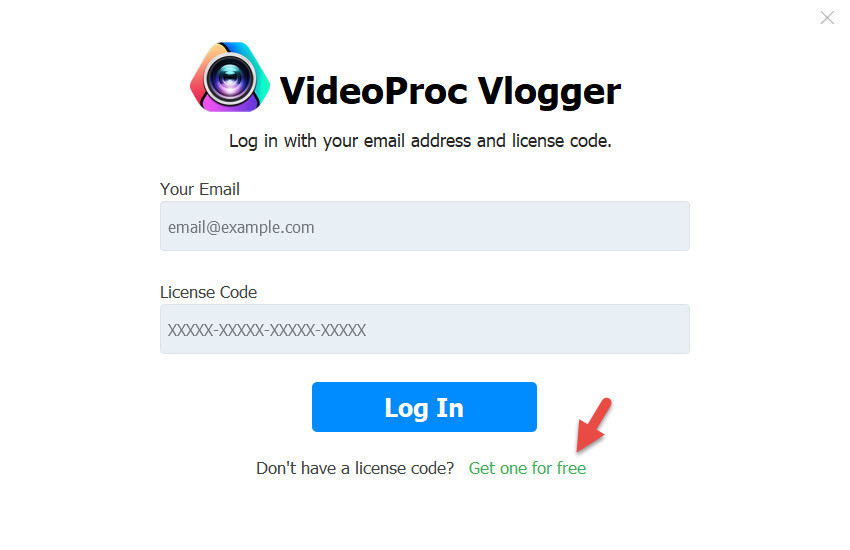
Task: Open the Get one for free link
Action: 527,468
